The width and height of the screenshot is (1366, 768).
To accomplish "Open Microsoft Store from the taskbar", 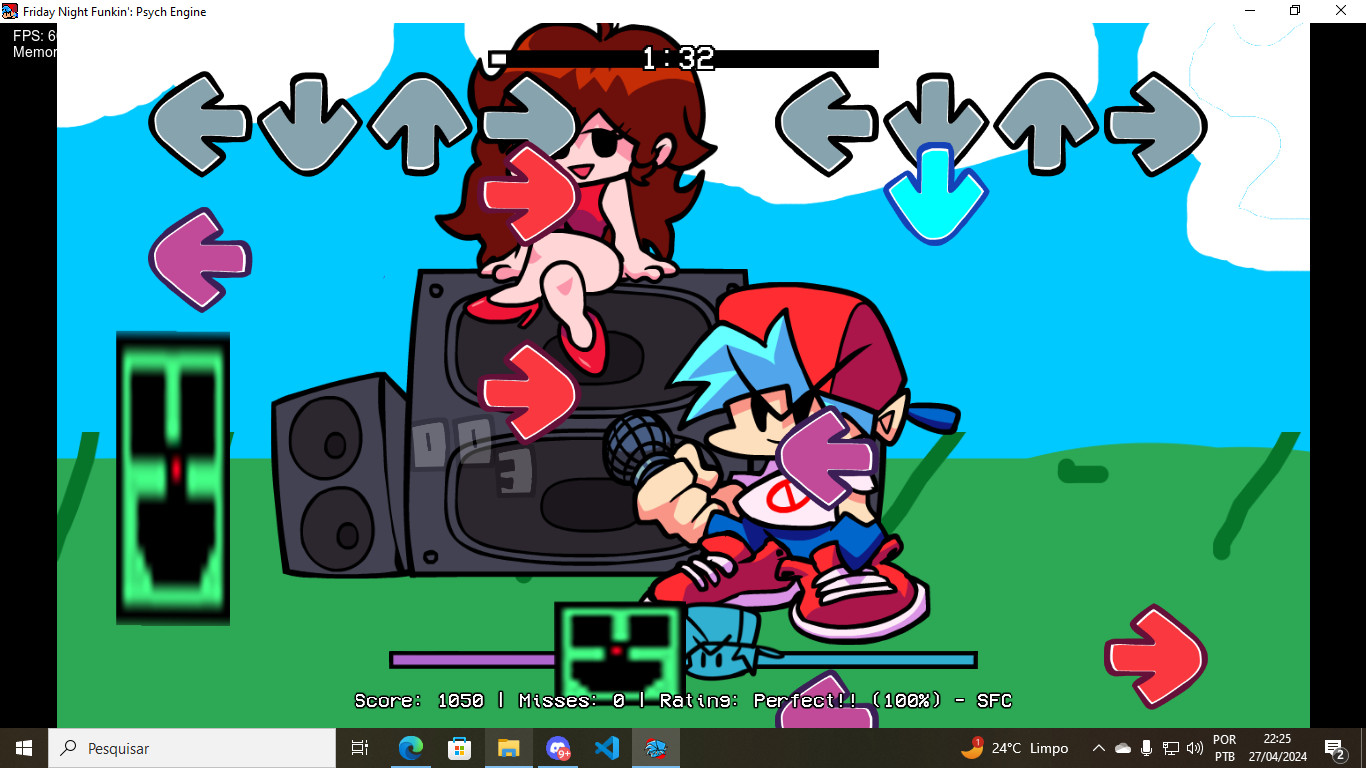I will pos(459,748).
